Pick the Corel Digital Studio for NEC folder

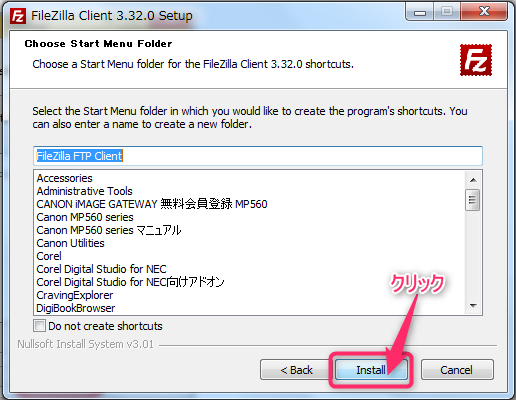click(x=101, y=269)
